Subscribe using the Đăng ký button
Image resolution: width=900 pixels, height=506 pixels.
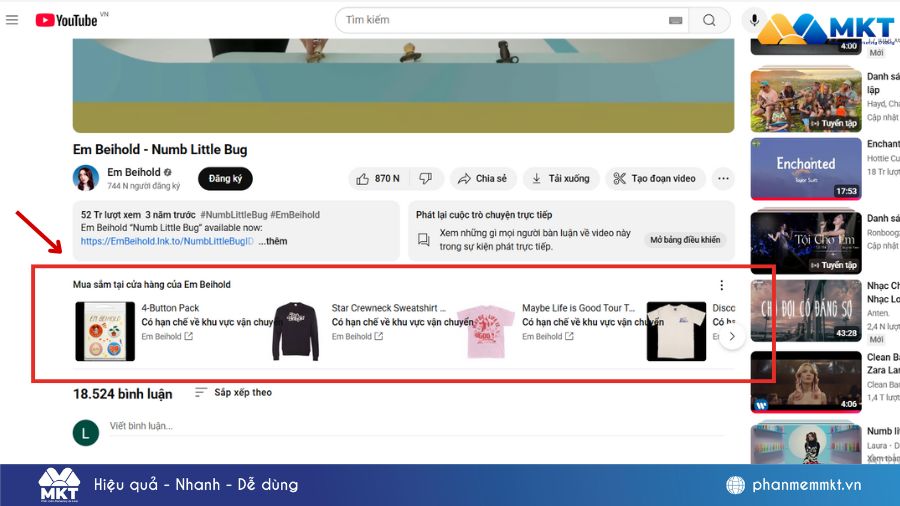coord(225,179)
